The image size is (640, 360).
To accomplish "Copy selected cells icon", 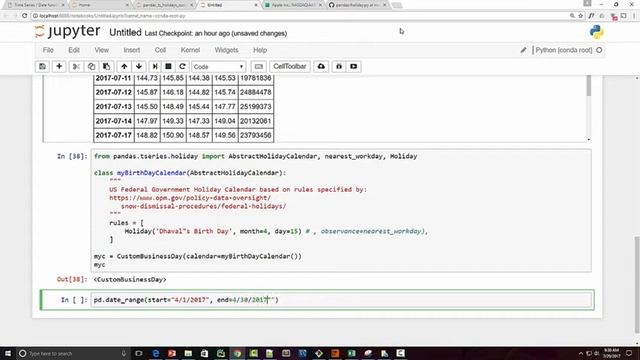I will 91,67.
